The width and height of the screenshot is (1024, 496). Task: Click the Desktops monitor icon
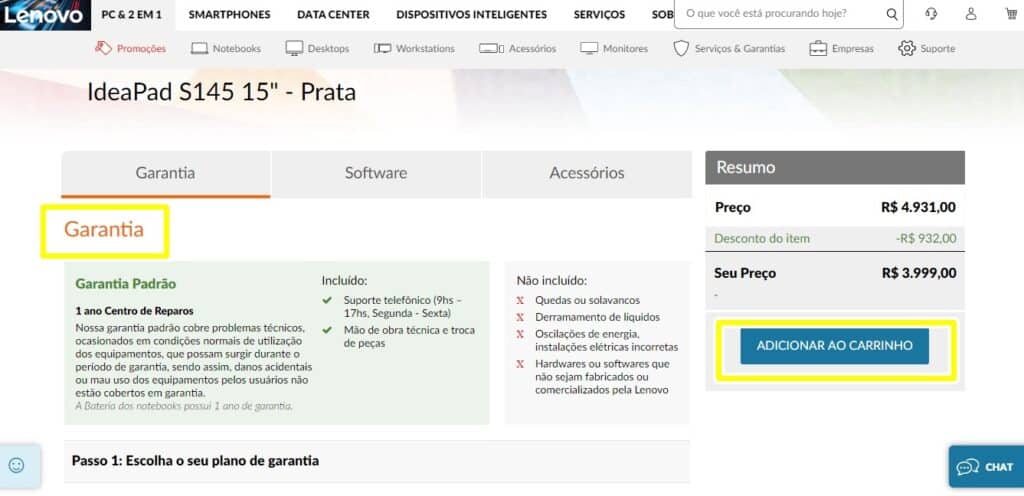click(x=295, y=48)
